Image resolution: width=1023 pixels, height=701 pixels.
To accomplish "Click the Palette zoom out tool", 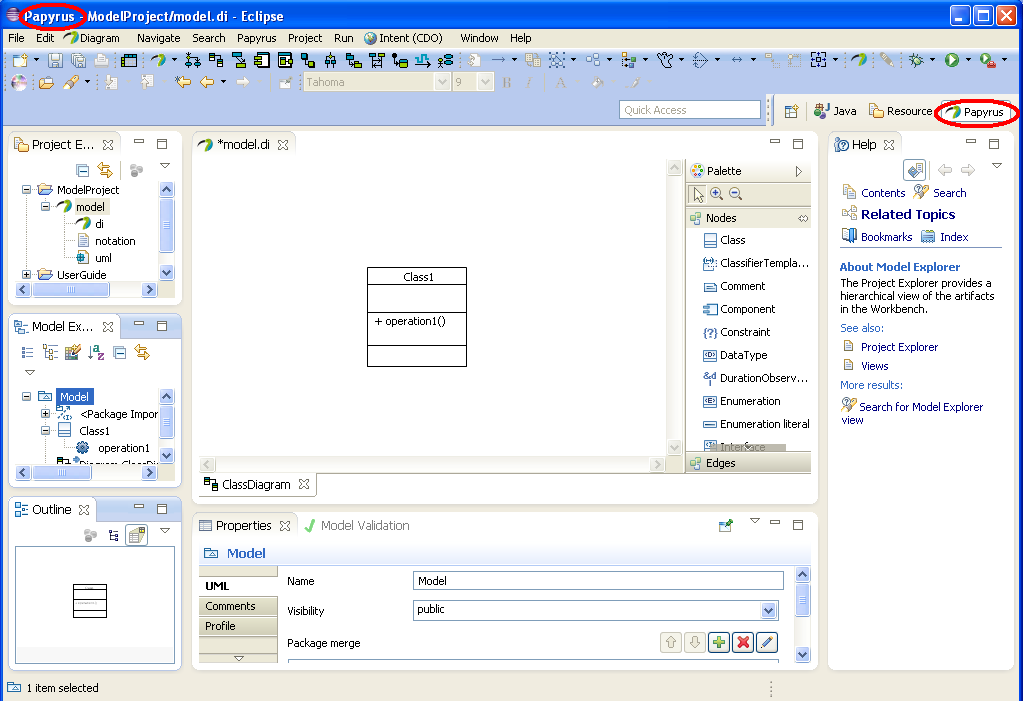I will pyautogui.click(x=735, y=194).
